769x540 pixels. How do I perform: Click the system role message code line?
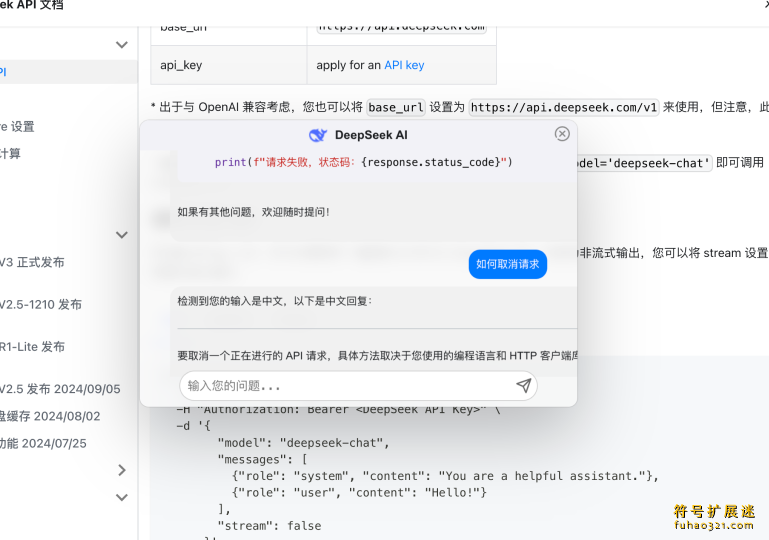[x=445, y=476]
